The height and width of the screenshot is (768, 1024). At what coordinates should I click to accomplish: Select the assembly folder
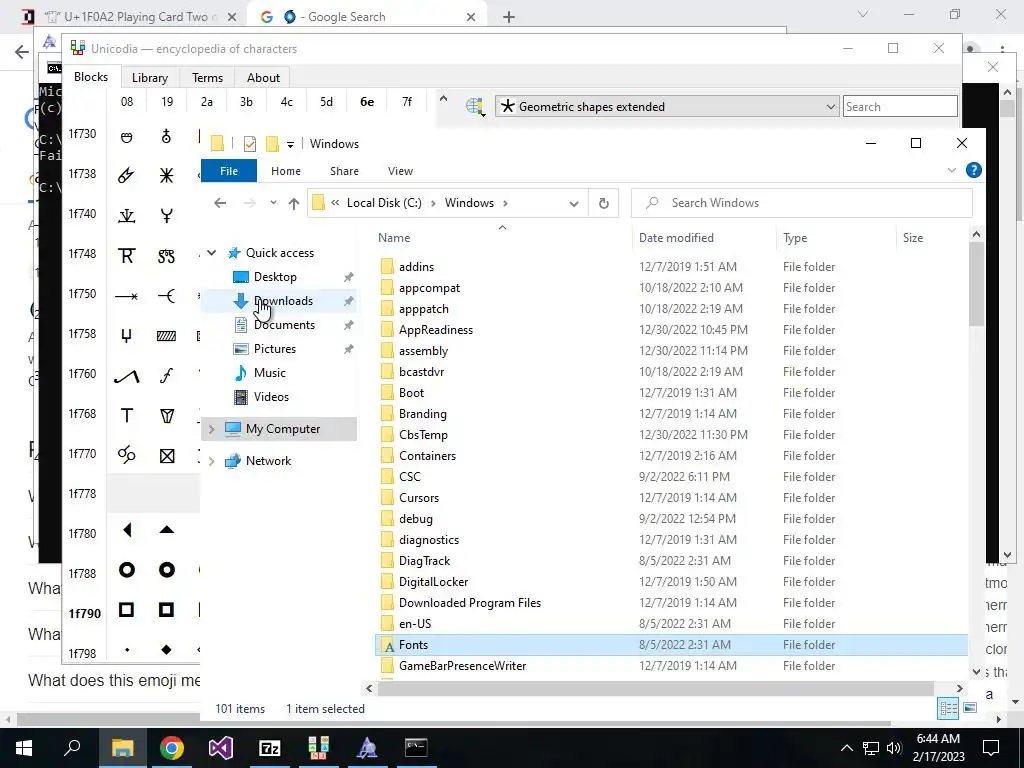423,351
